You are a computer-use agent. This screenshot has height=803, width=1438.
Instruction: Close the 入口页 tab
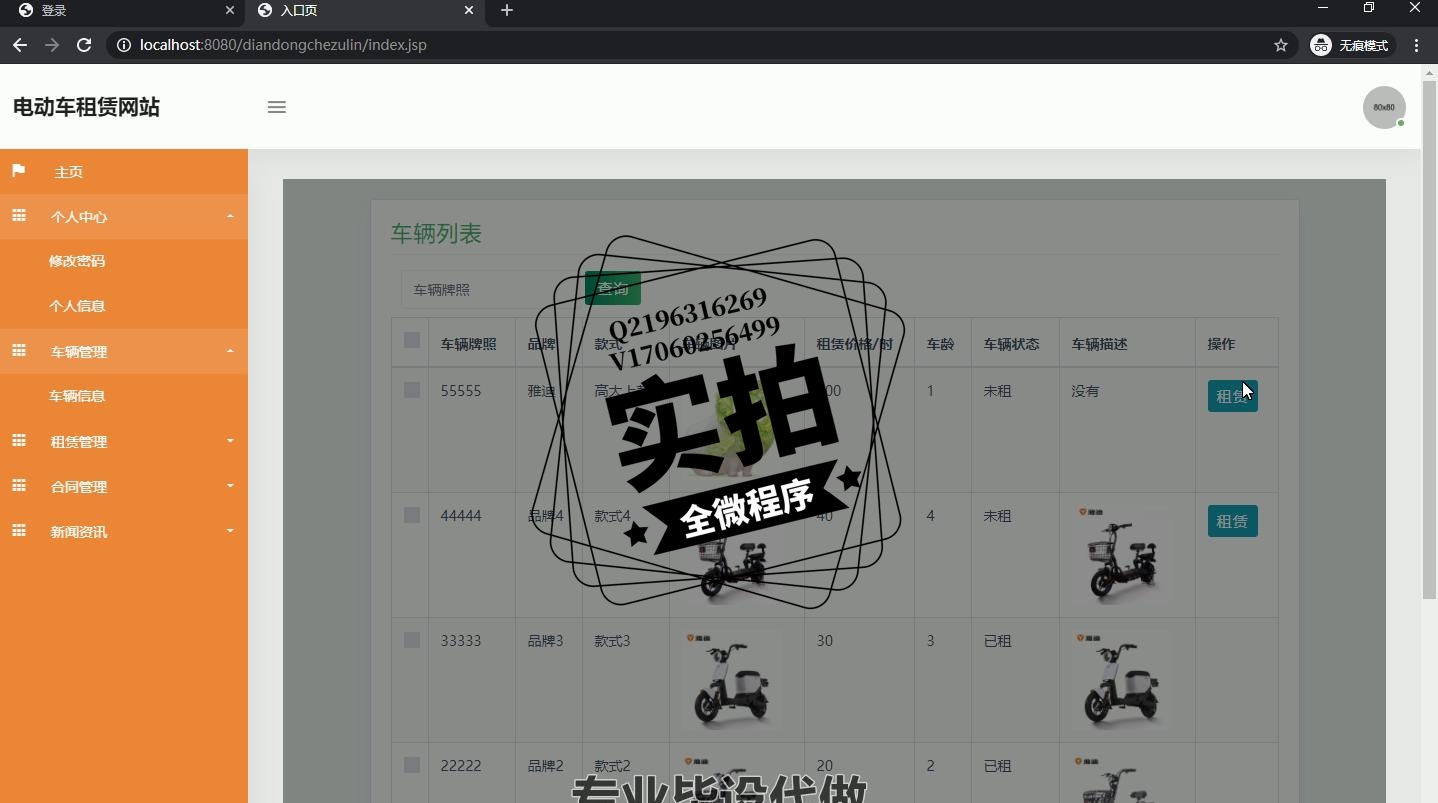pyautogui.click(x=469, y=11)
